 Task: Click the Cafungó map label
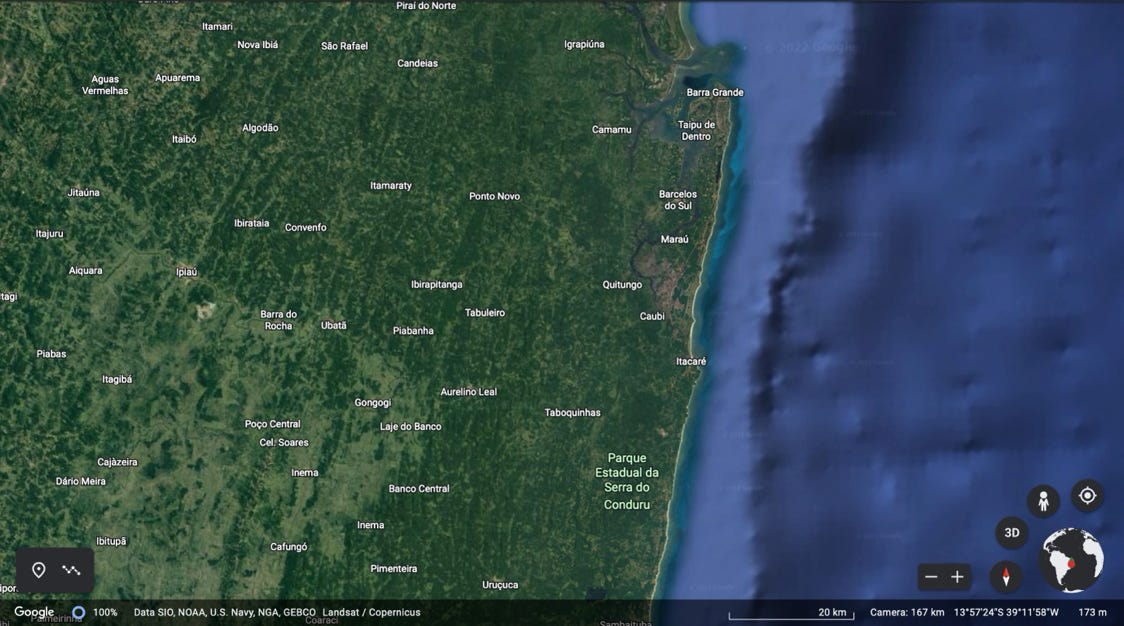click(289, 547)
